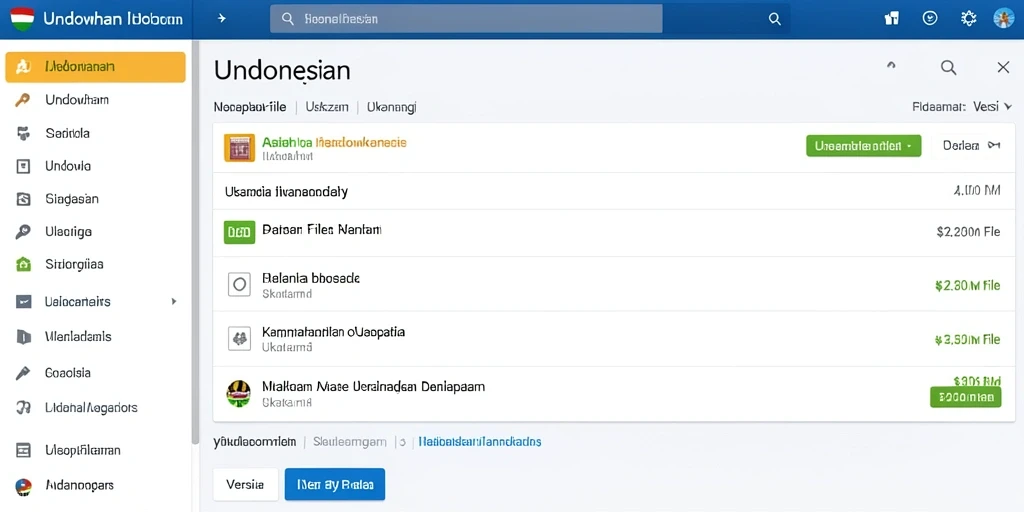Viewport: 1024px width, 512px height.
Task: Click the blue Nen ay Balaa button
Action: [x=335, y=485]
